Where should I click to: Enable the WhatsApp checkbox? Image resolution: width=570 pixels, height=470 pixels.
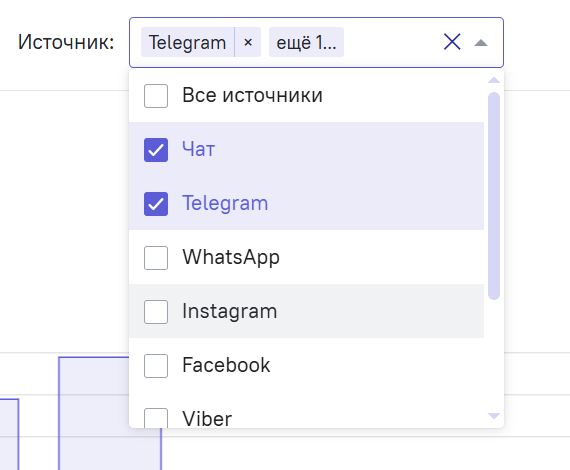click(156, 258)
